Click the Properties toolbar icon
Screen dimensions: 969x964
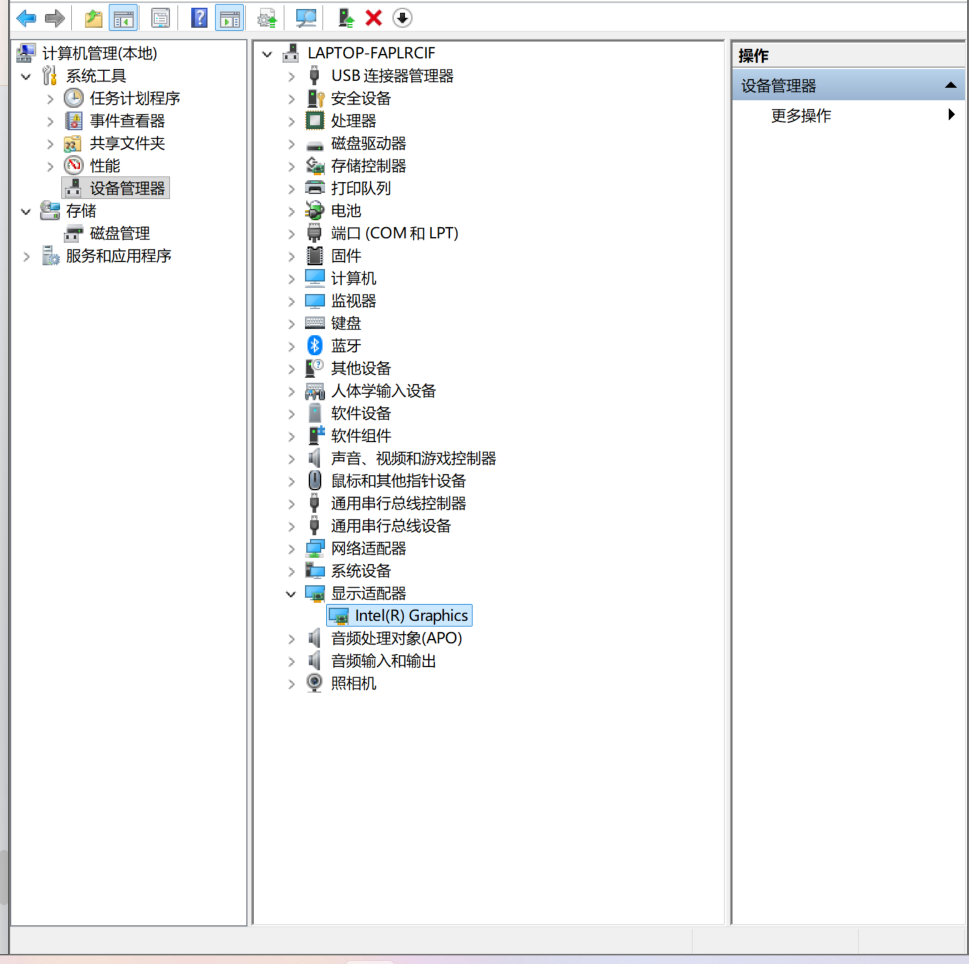click(160, 18)
